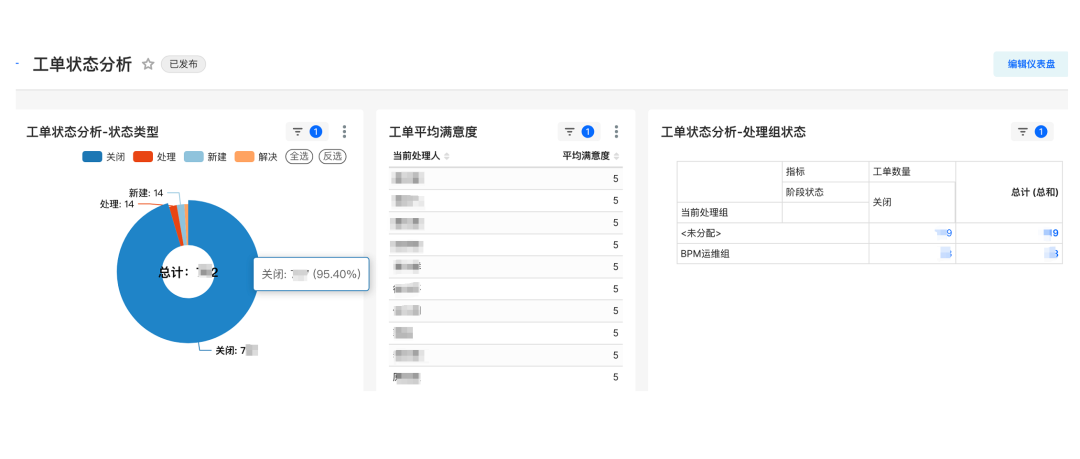The width and height of the screenshot is (1080, 459).
Task: Click 关闭 count link in BPM运维组 row
Action: (945, 254)
